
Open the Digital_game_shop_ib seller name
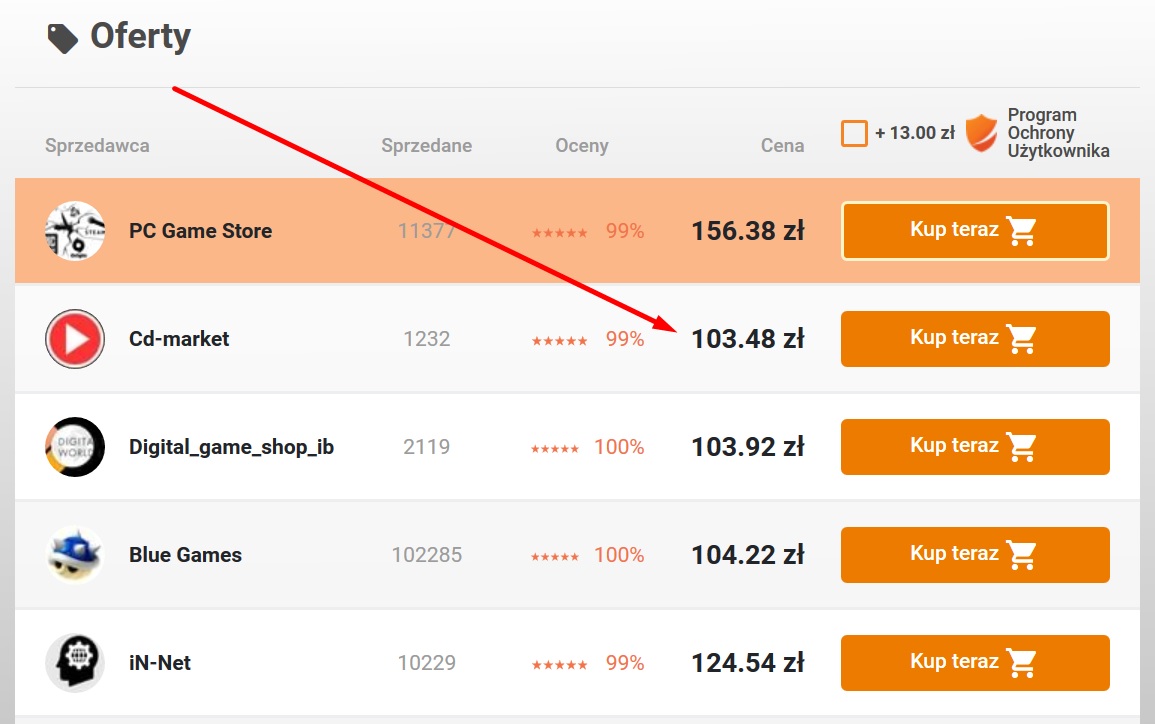point(231,447)
